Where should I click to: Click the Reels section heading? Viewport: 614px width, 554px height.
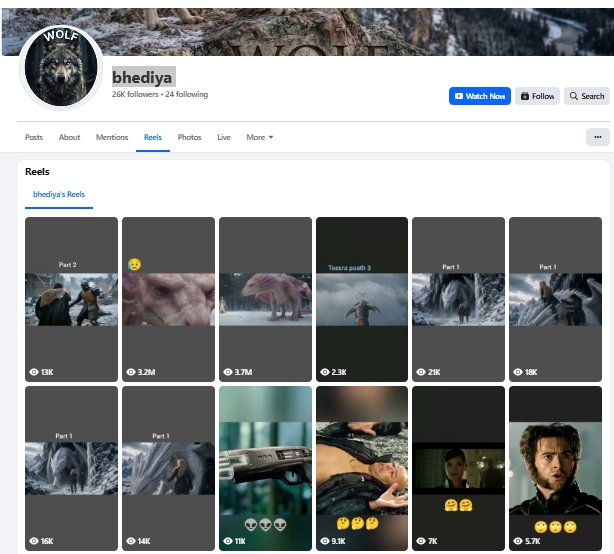[37, 171]
